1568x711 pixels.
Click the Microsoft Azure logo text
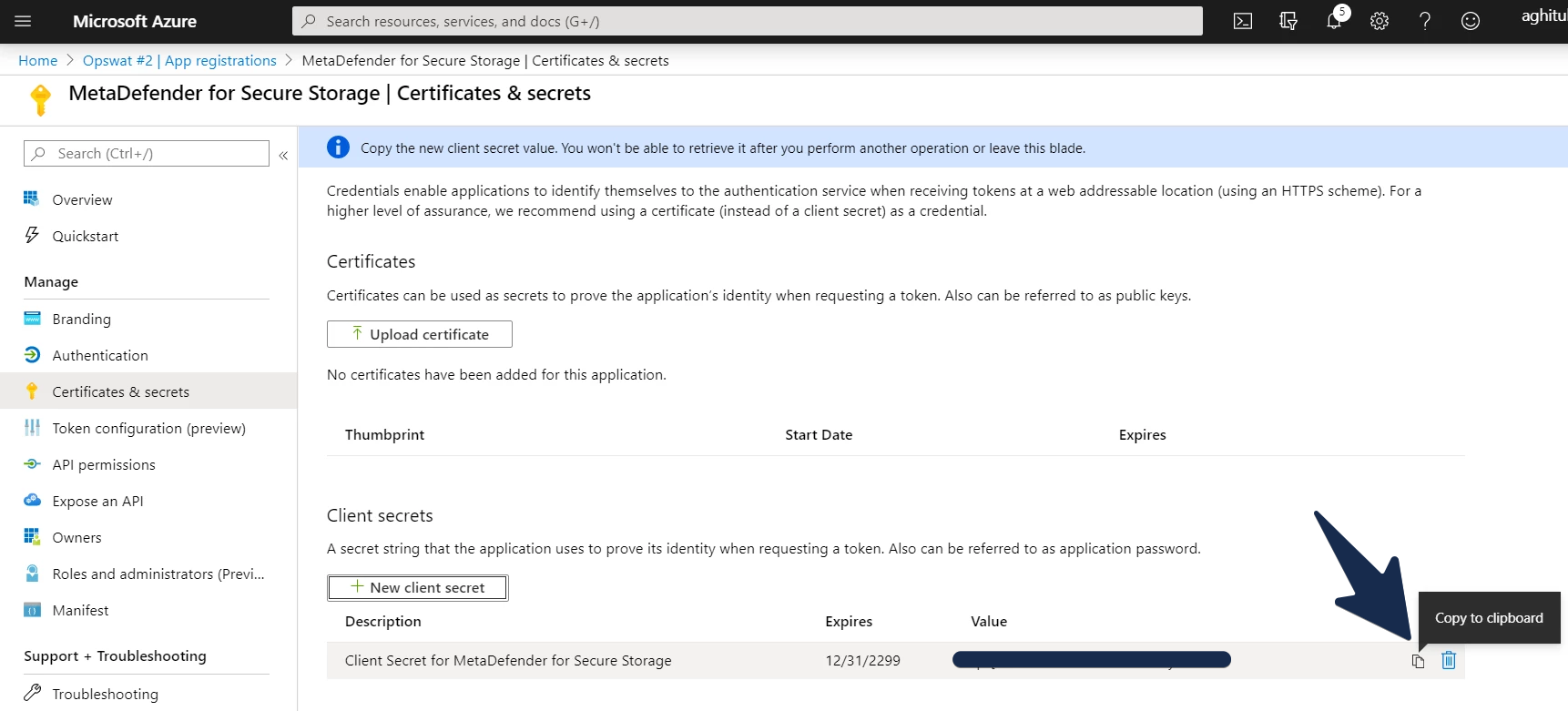pyautogui.click(x=135, y=21)
